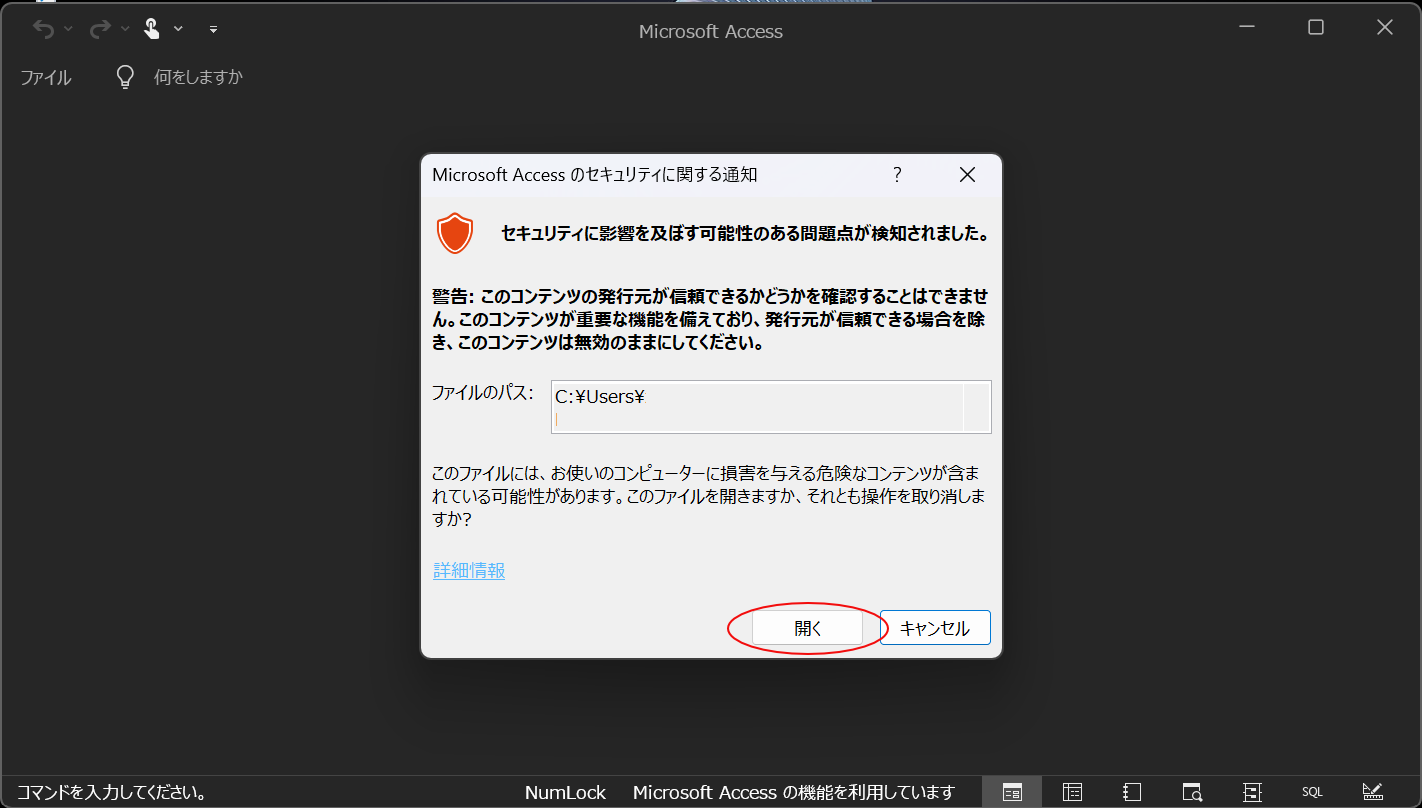Open the Redo history dropdown arrow
The width and height of the screenshot is (1422, 808).
click(125, 29)
